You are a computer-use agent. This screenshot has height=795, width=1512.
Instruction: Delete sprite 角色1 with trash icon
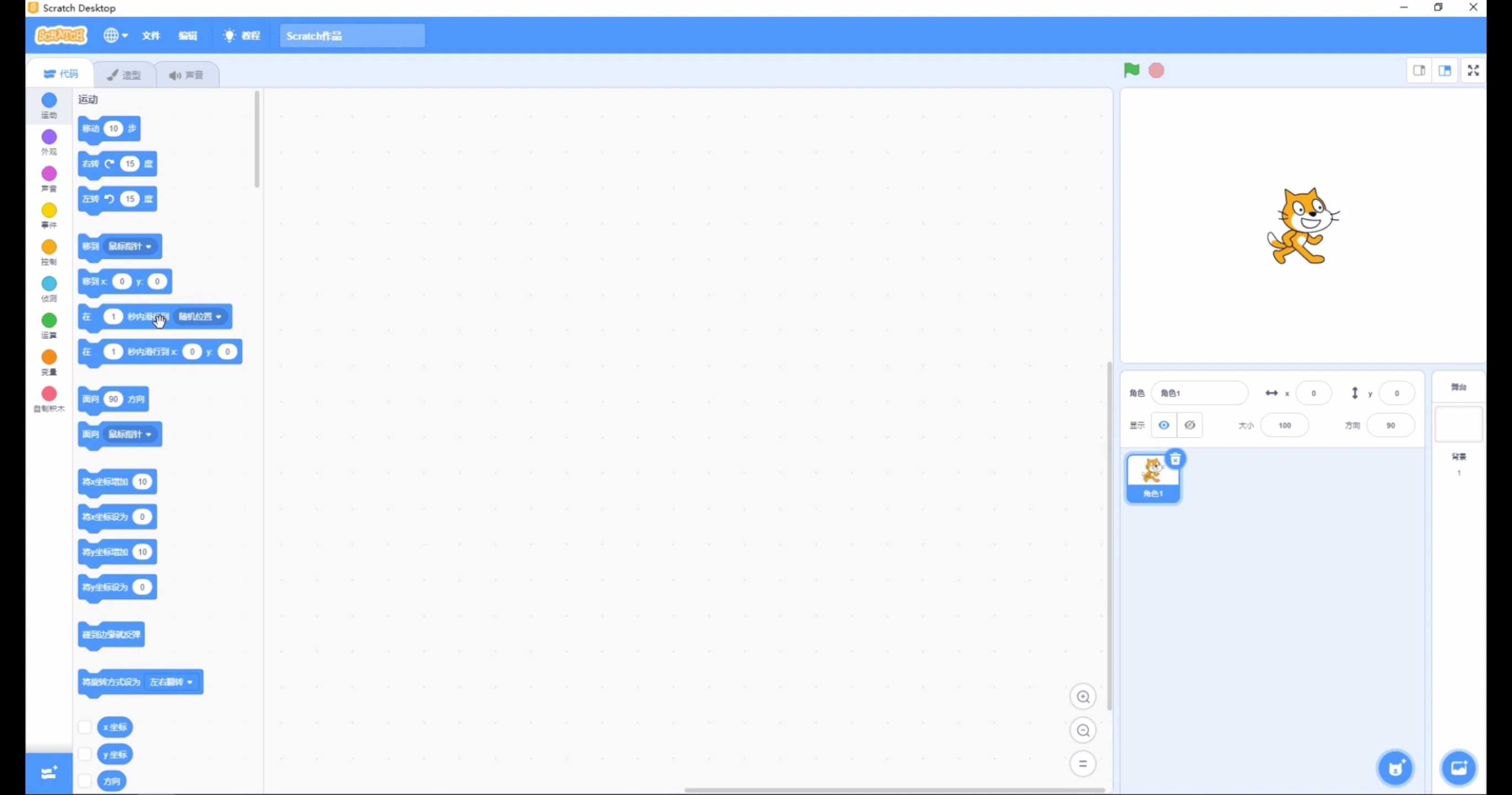[1175, 459]
